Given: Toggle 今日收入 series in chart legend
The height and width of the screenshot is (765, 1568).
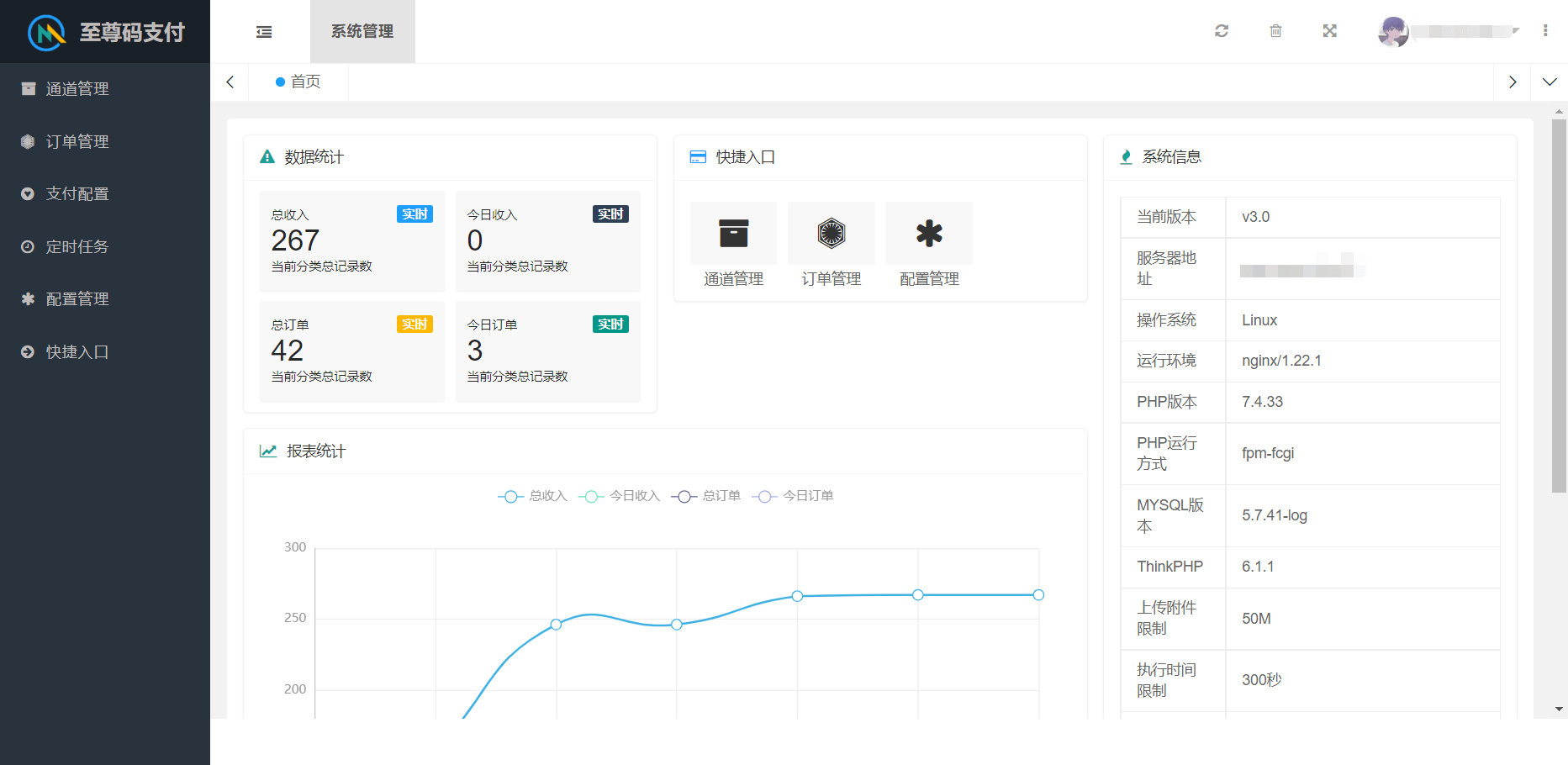Looking at the screenshot, I should (x=620, y=496).
